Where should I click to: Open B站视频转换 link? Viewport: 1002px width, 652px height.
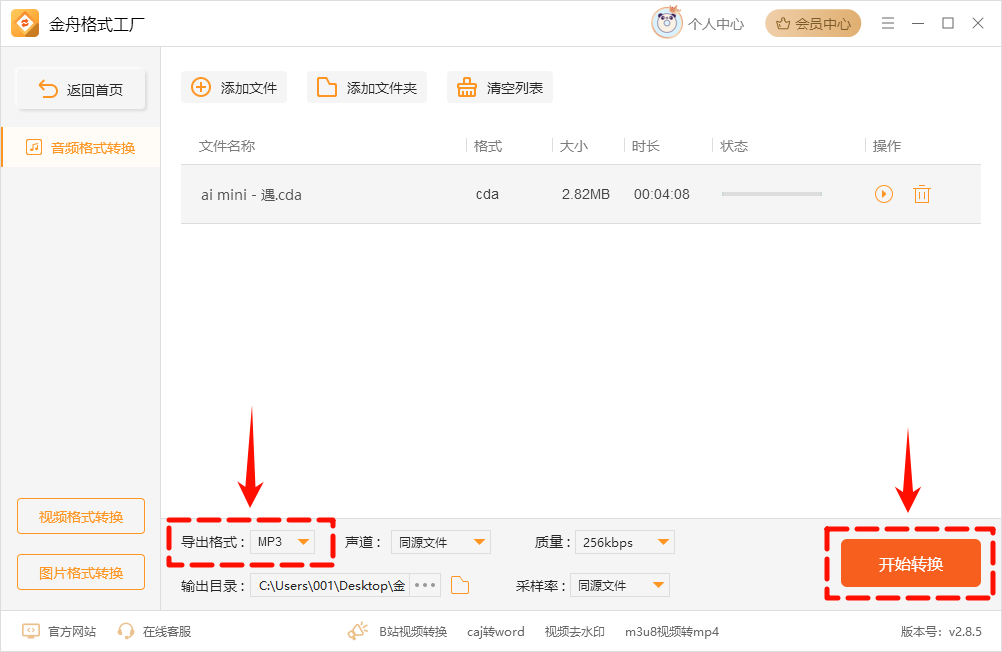coord(413,632)
